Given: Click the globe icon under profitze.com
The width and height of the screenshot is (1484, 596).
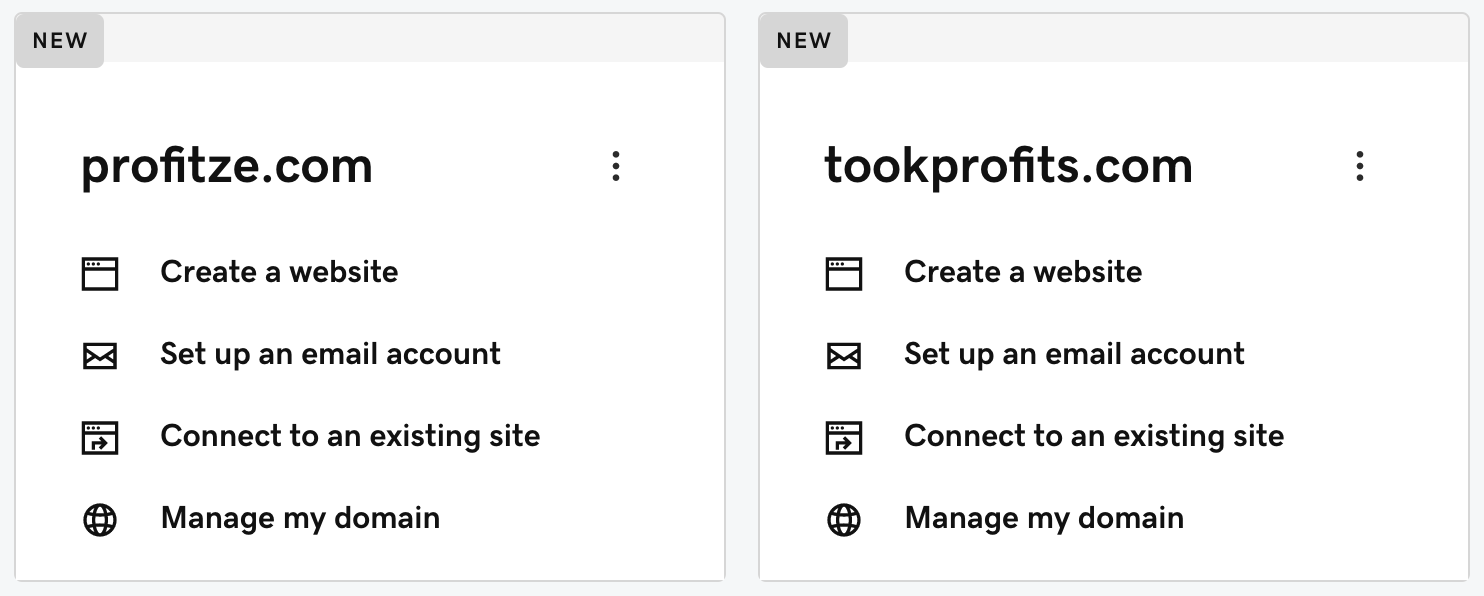Looking at the screenshot, I should 100,520.
